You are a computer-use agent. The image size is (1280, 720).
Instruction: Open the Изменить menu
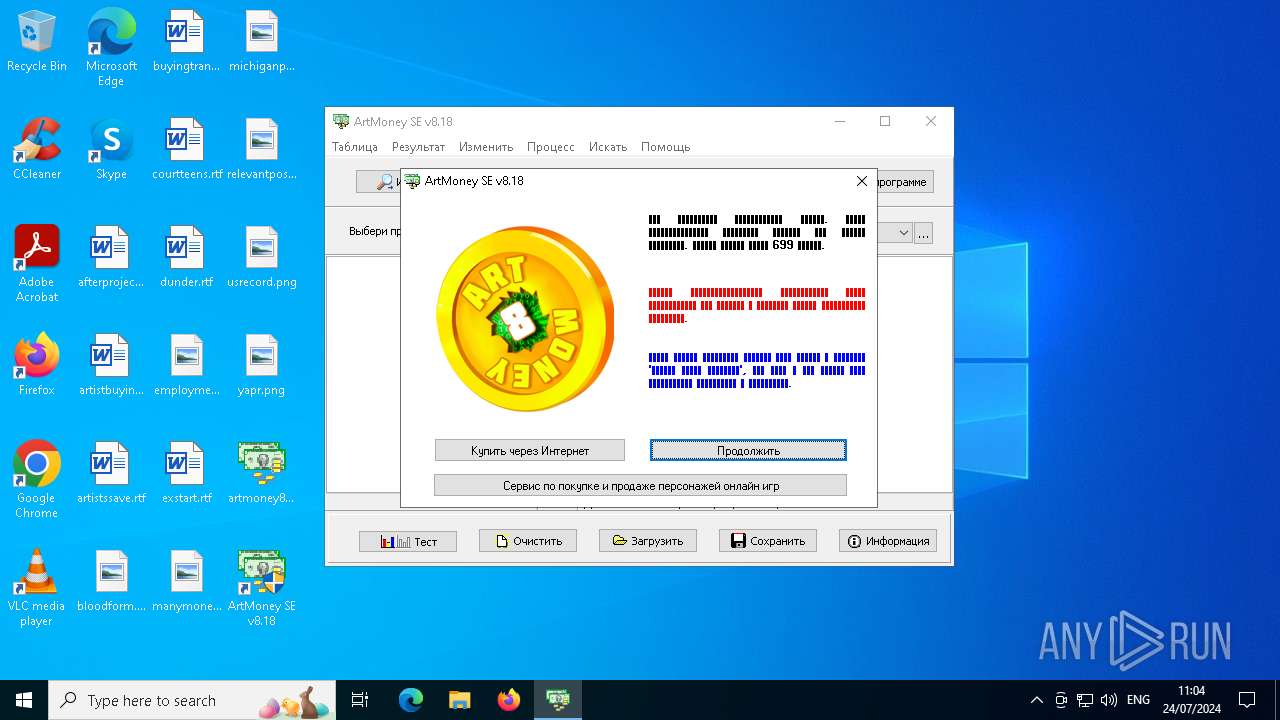pyautogui.click(x=486, y=147)
